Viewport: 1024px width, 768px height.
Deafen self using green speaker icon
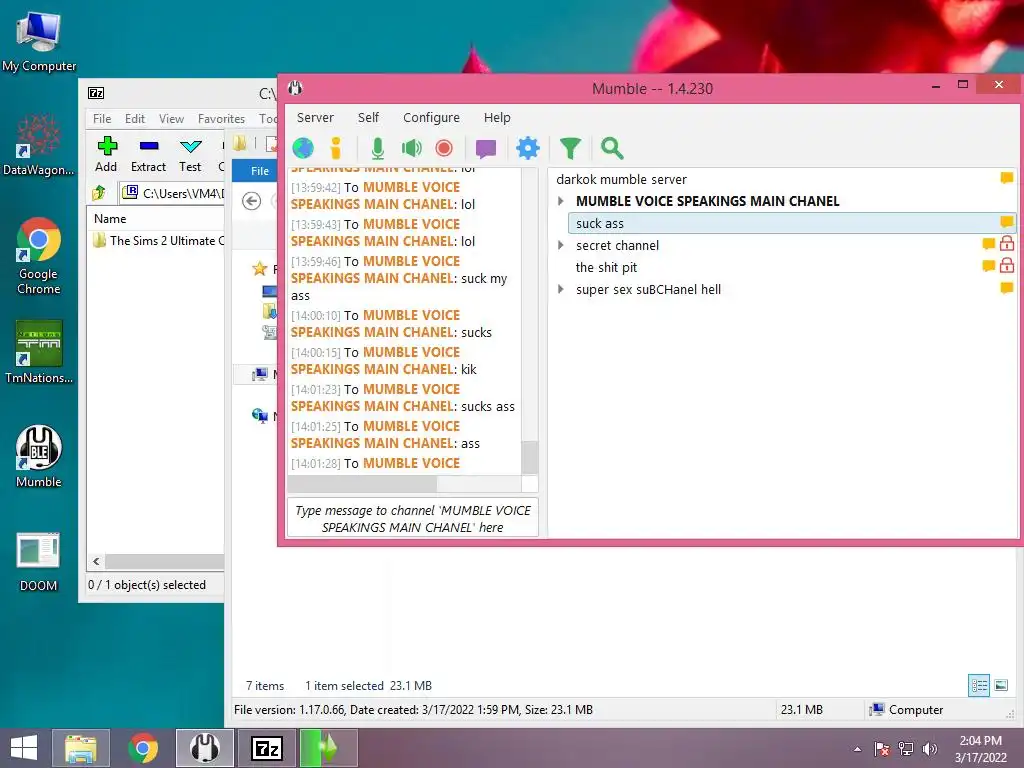[x=411, y=148]
